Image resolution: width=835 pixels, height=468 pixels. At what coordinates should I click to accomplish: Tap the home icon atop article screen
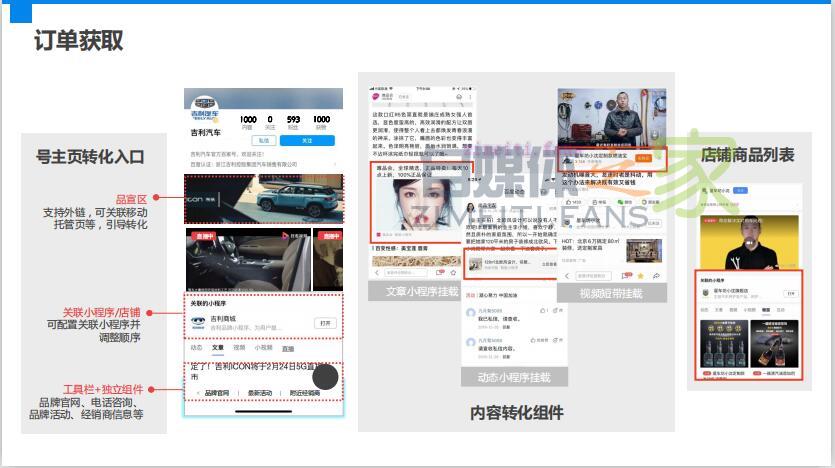(x=459, y=97)
